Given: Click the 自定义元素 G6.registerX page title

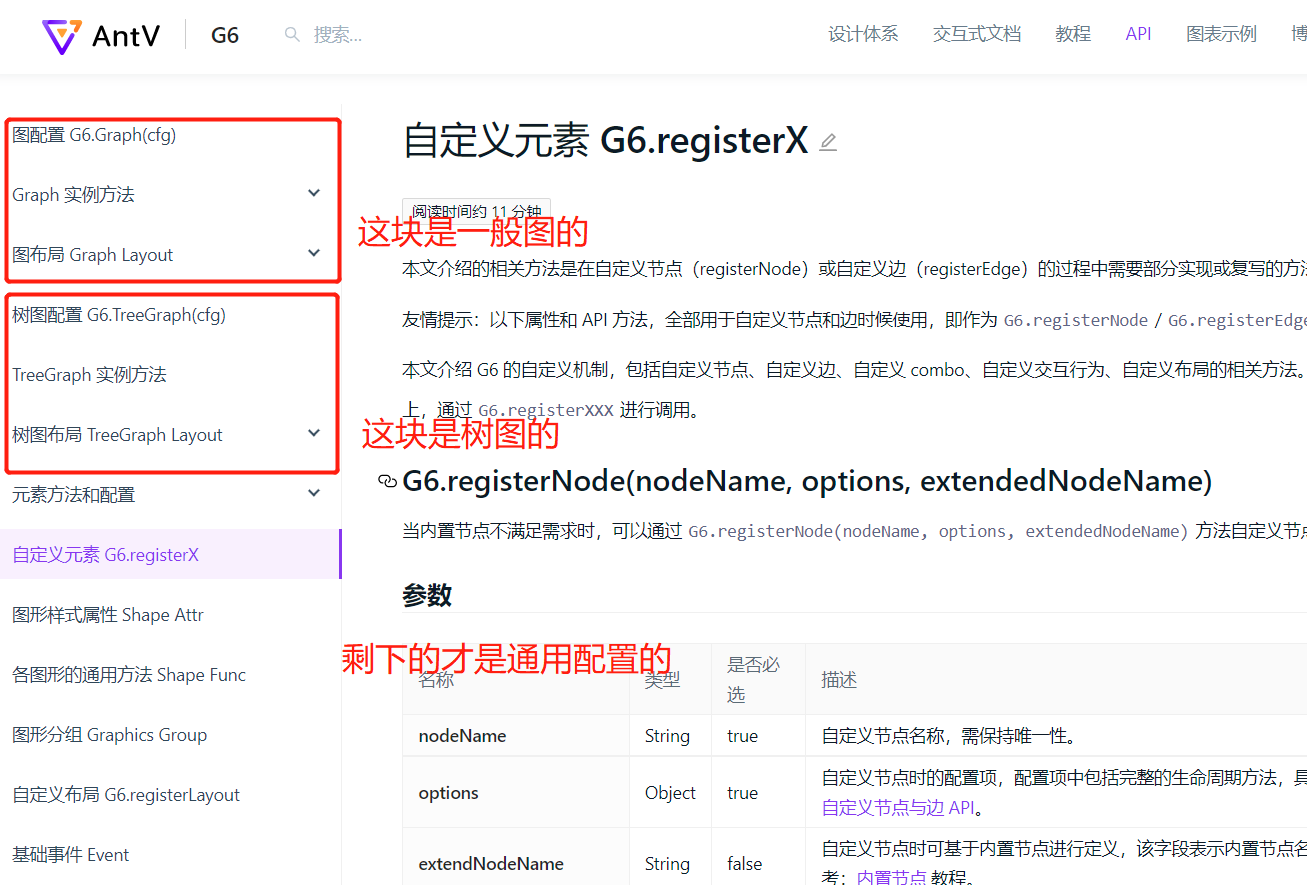Looking at the screenshot, I should (x=605, y=141).
